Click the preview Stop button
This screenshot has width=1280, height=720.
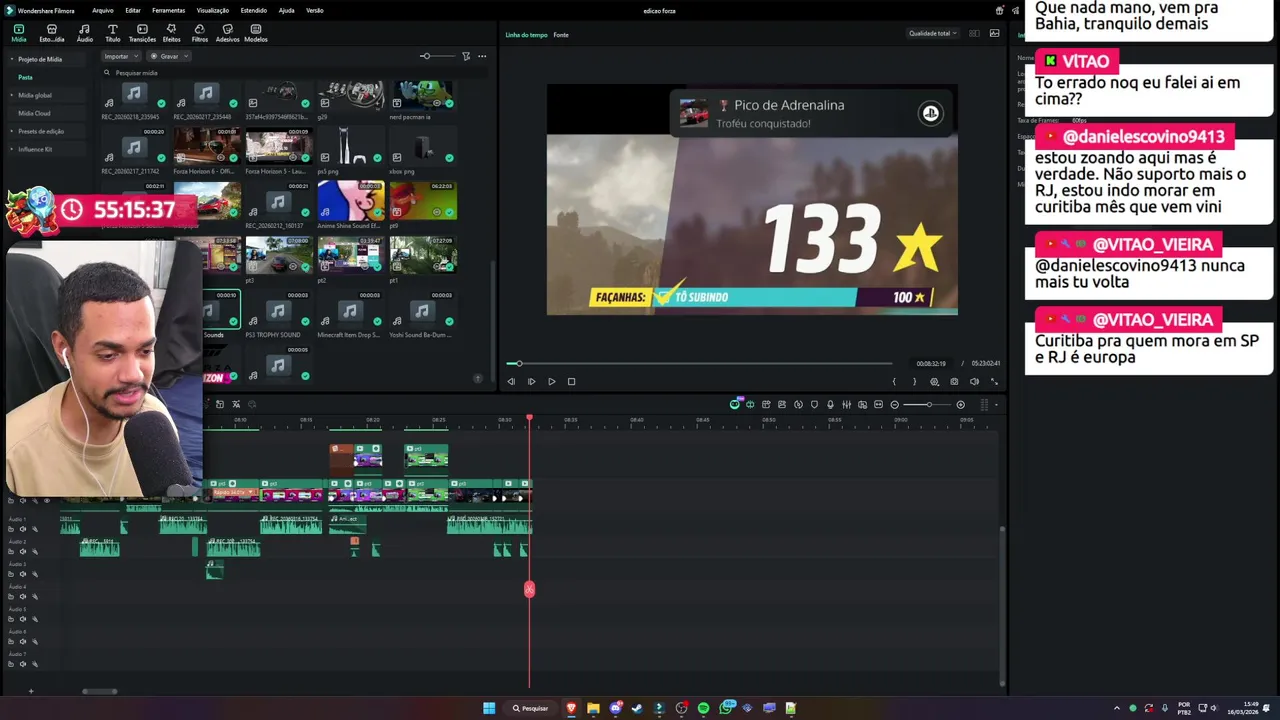(x=571, y=381)
